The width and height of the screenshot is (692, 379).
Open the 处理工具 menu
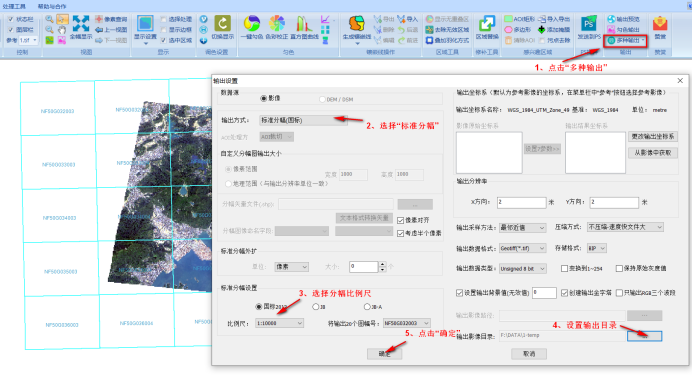14,7
